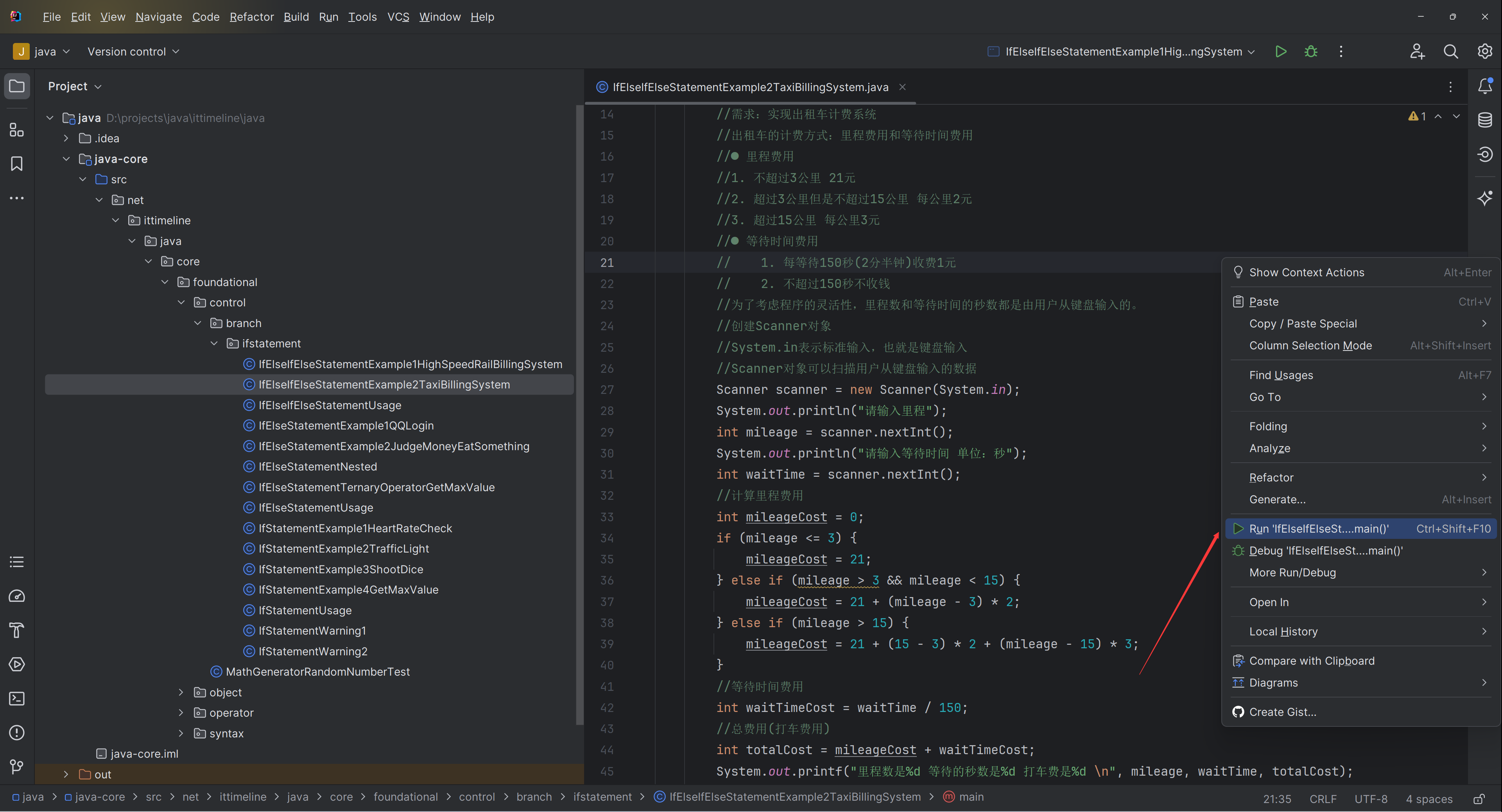The width and height of the screenshot is (1502, 812).
Task: Open the Profiler gauge icon in left sidebar
Action: (17, 596)
